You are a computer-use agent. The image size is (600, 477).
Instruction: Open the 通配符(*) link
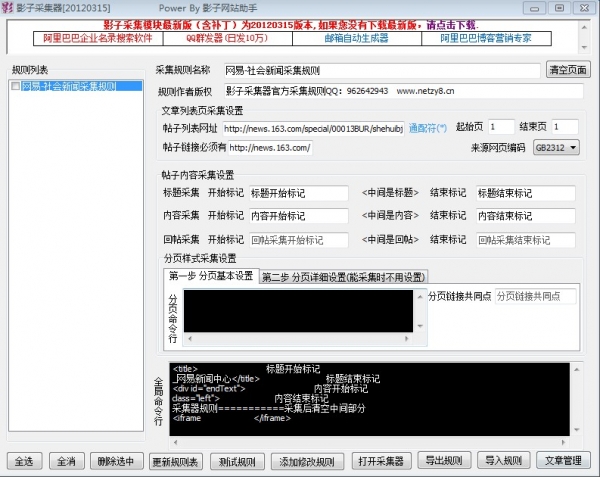pyautogui.click(x=427, y=128)
